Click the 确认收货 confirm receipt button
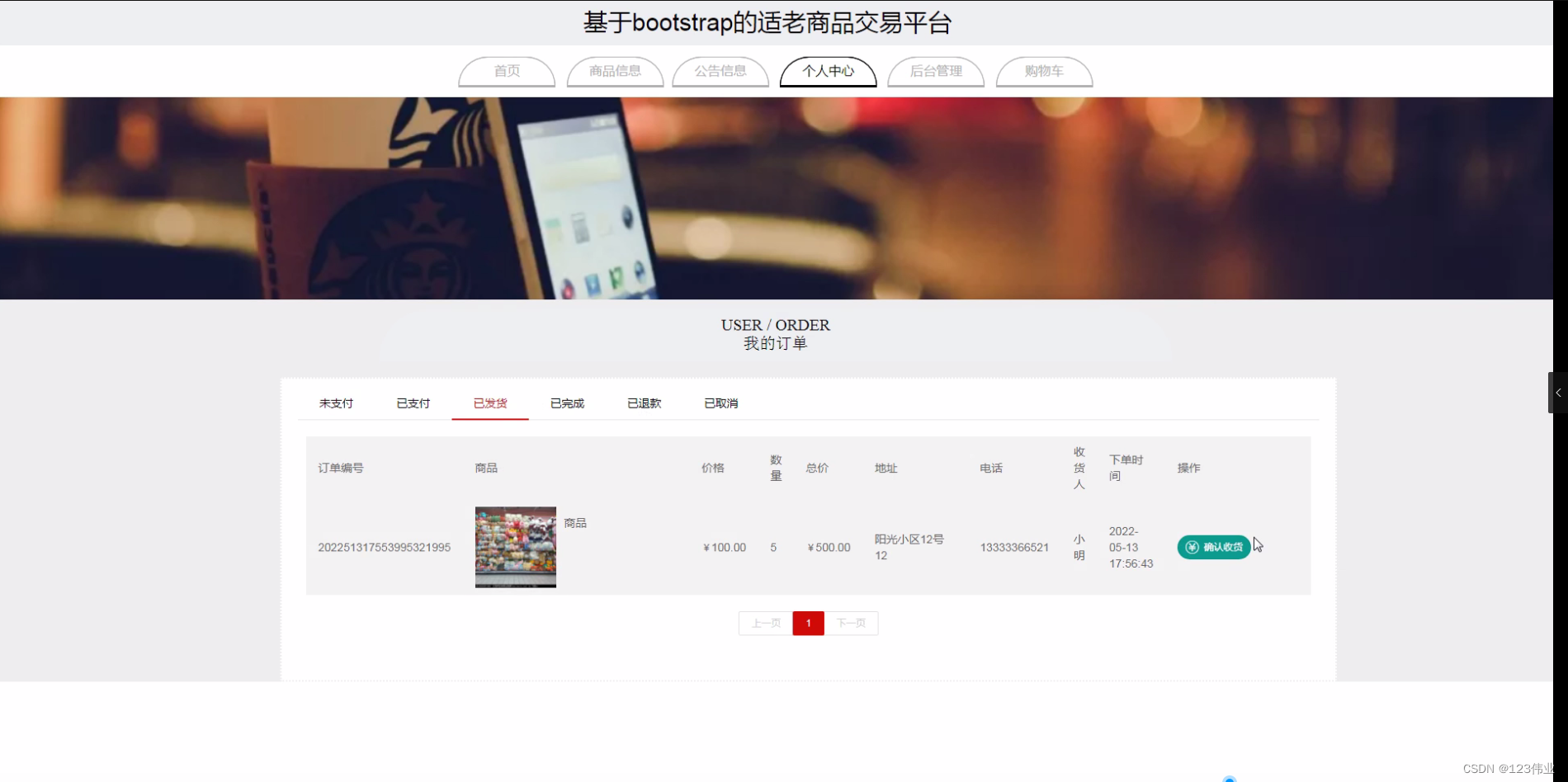This screenshot has height=782, width=1568. (x=1213, y=546)
